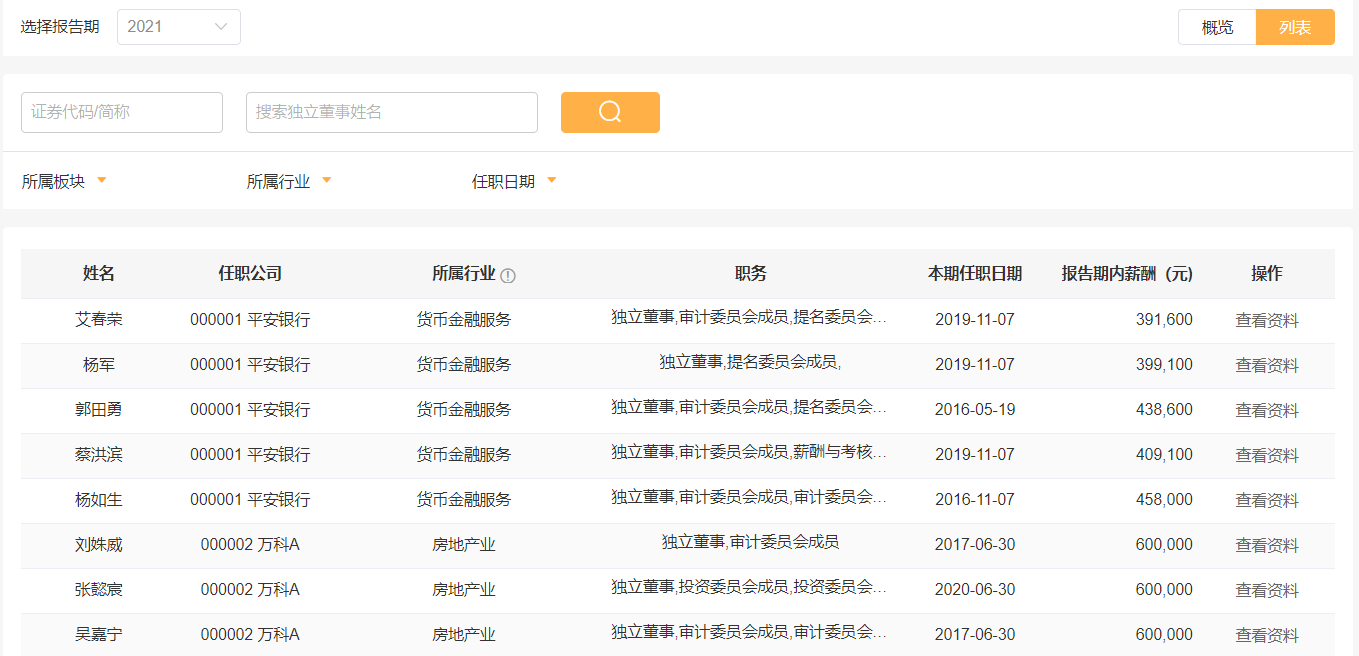View 郭田勇's profile via 查看资料

(x=1267, y=410)
